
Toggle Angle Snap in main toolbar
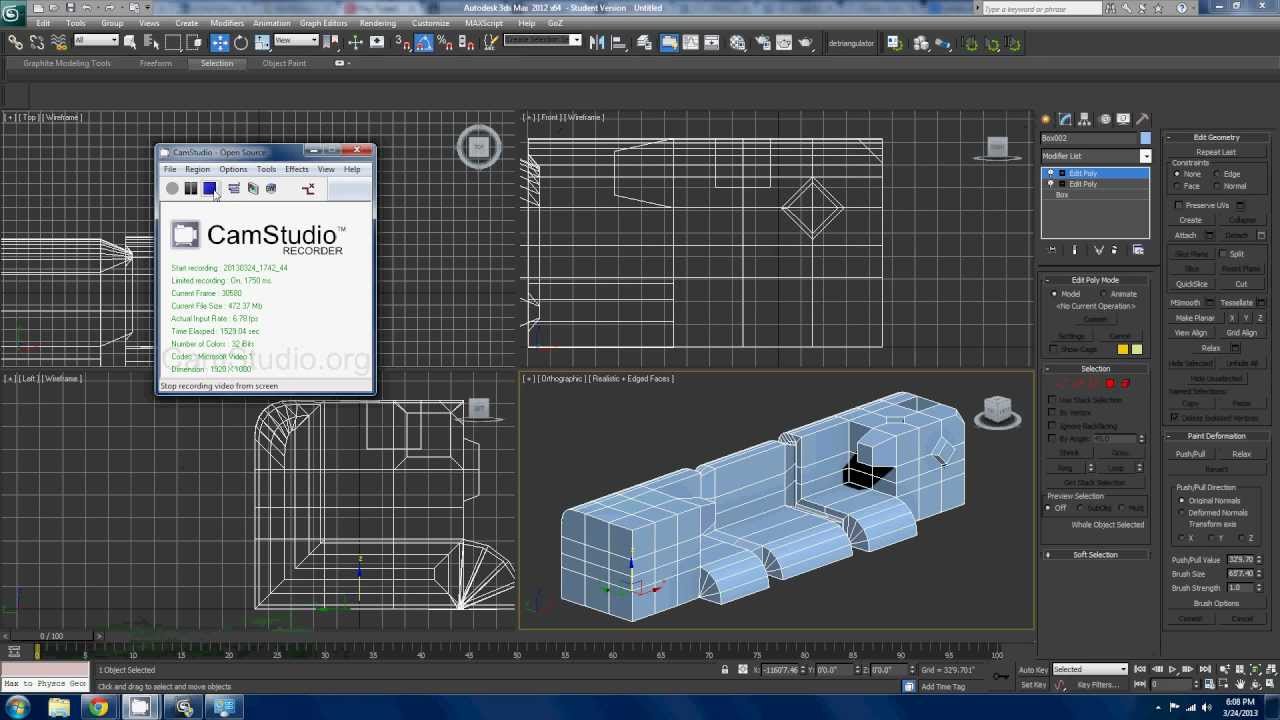click(424, 42)
